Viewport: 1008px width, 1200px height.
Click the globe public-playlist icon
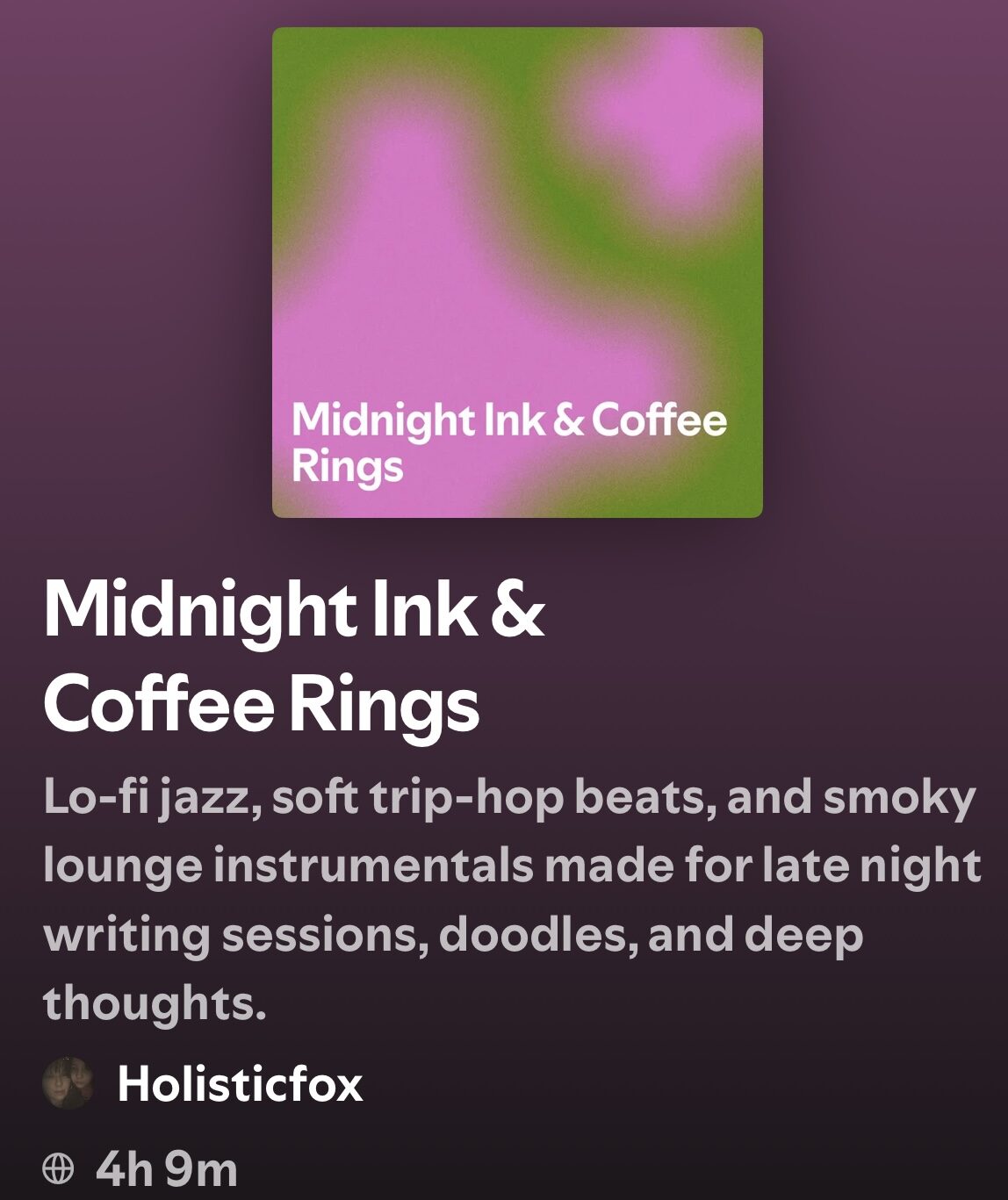58,1168
